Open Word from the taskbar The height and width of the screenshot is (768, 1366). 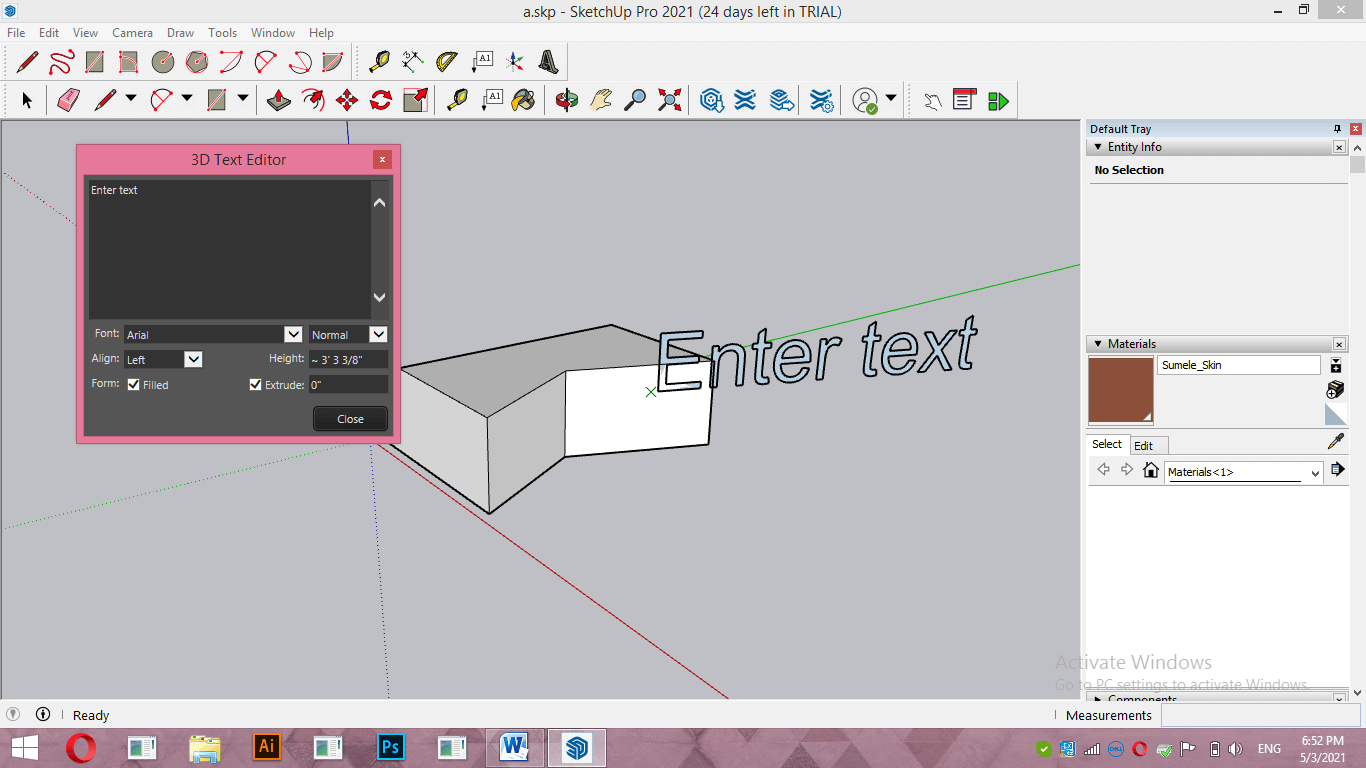click(x=514, y=747)
